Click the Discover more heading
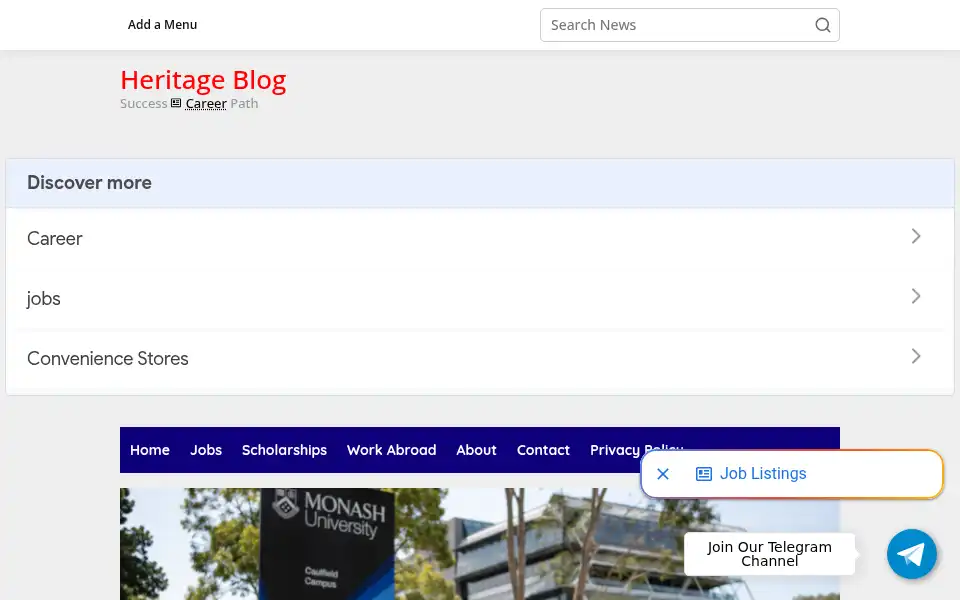The width and height of the screenshot is (960, 600). [x=89, y=182]
